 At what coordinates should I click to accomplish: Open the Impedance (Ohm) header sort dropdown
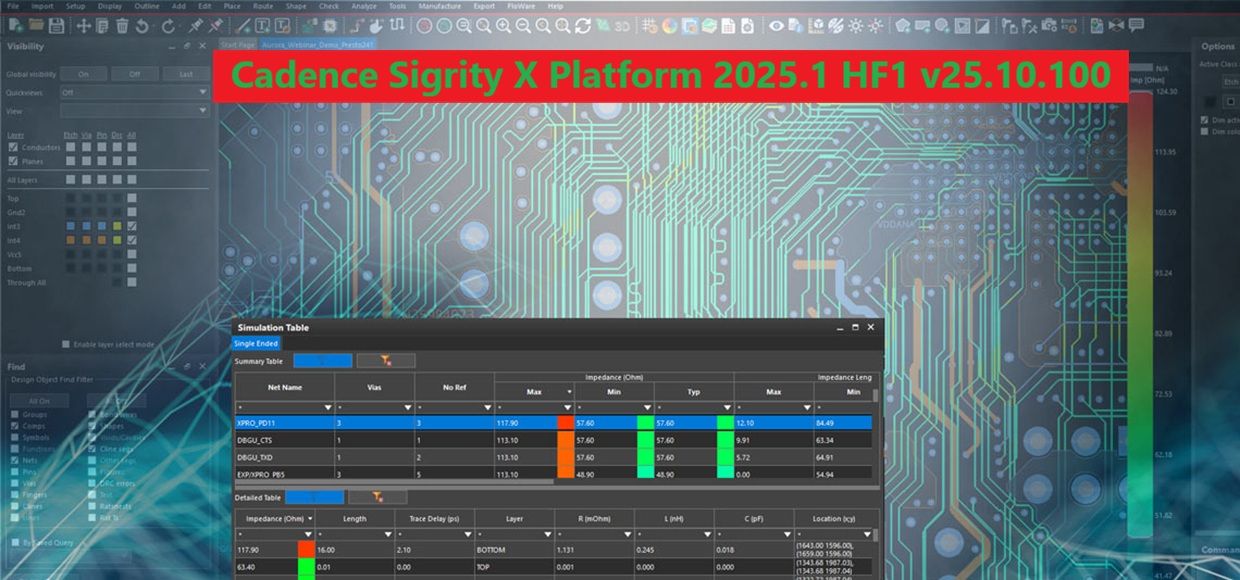pos(309,518)
